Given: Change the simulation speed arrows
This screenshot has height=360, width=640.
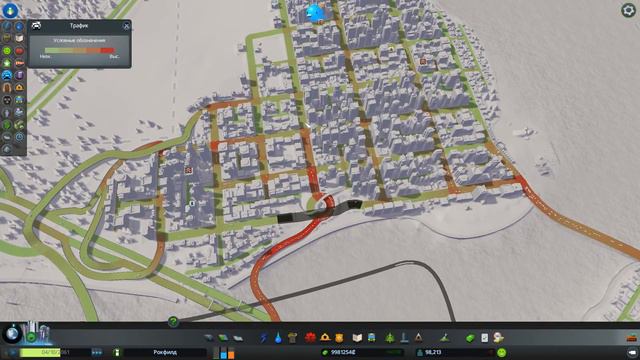Looking at the screenshot, I should [97, 352].
